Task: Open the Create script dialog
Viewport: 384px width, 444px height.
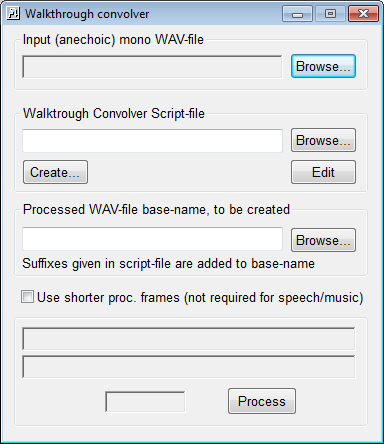Action: 55,172
